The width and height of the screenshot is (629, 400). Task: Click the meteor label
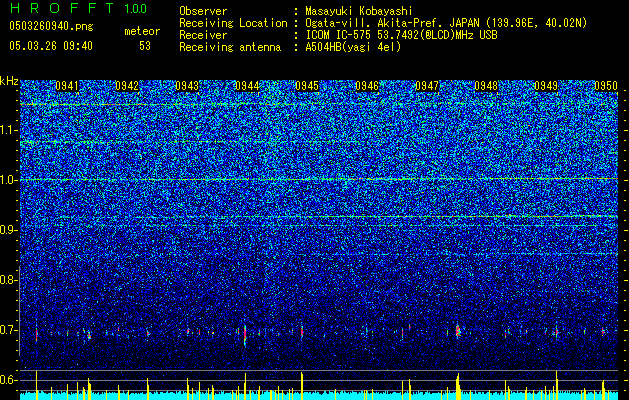142,31
